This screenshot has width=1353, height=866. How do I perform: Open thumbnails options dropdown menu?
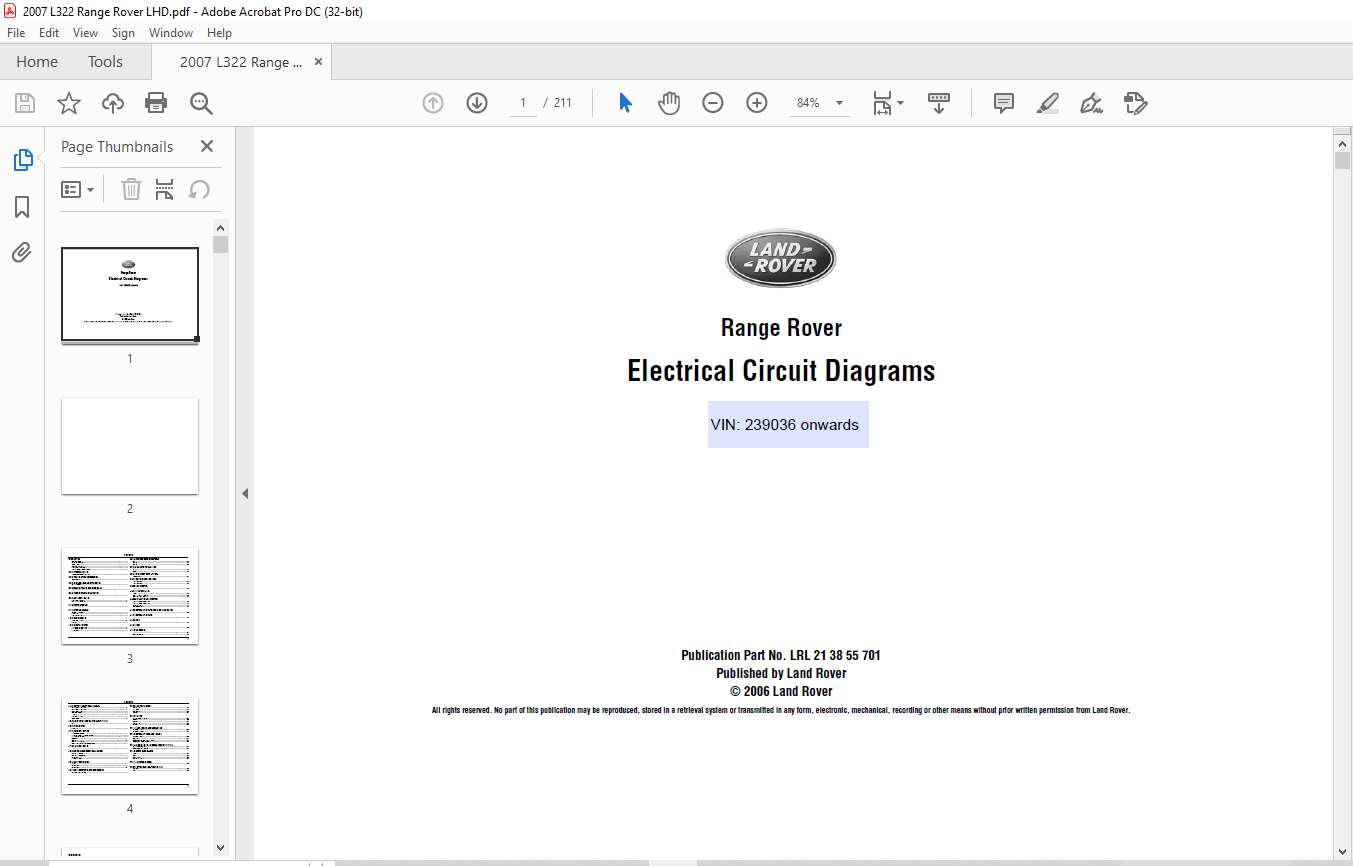[x=78, y=189]
